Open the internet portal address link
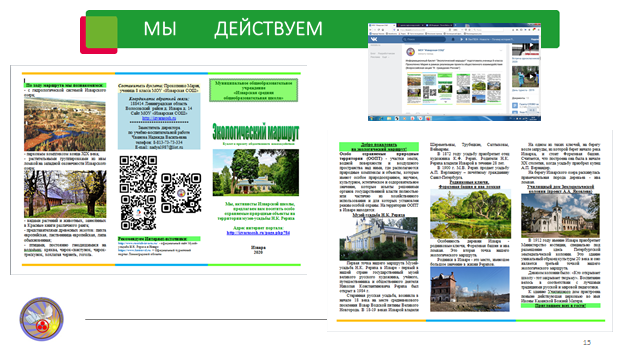The height and width of the screenshot is (360, 640). click(258, 233)
